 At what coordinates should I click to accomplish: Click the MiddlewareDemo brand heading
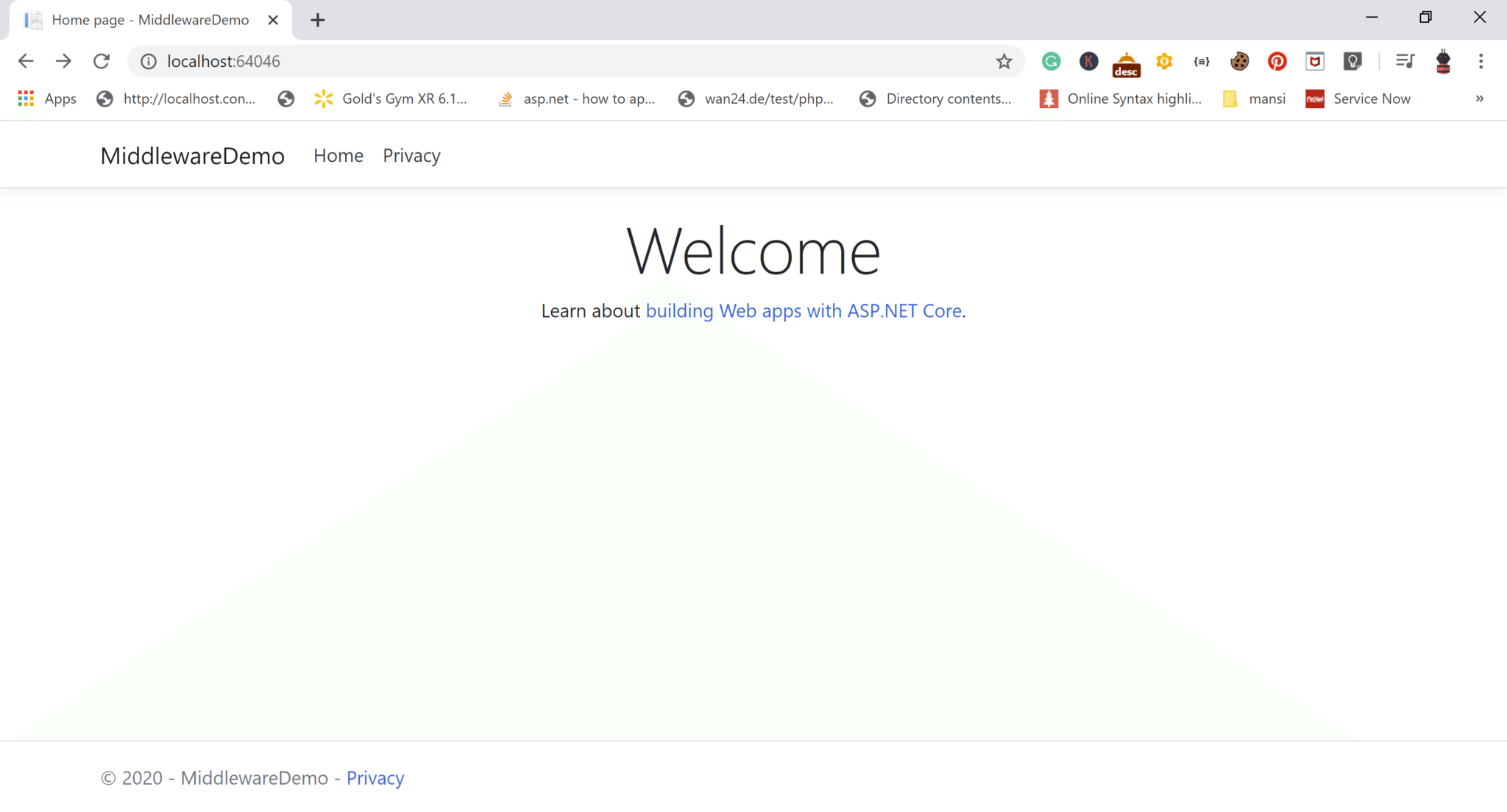pyautogui.click(x=192, y=155)
